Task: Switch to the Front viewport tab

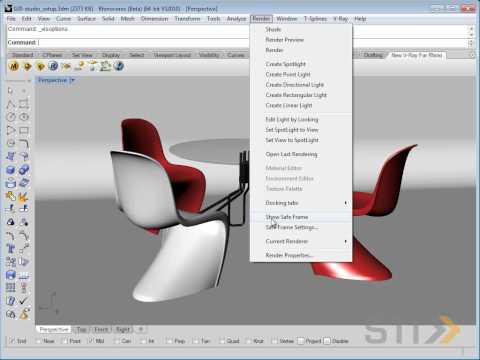Action: [x=101, y=329]
